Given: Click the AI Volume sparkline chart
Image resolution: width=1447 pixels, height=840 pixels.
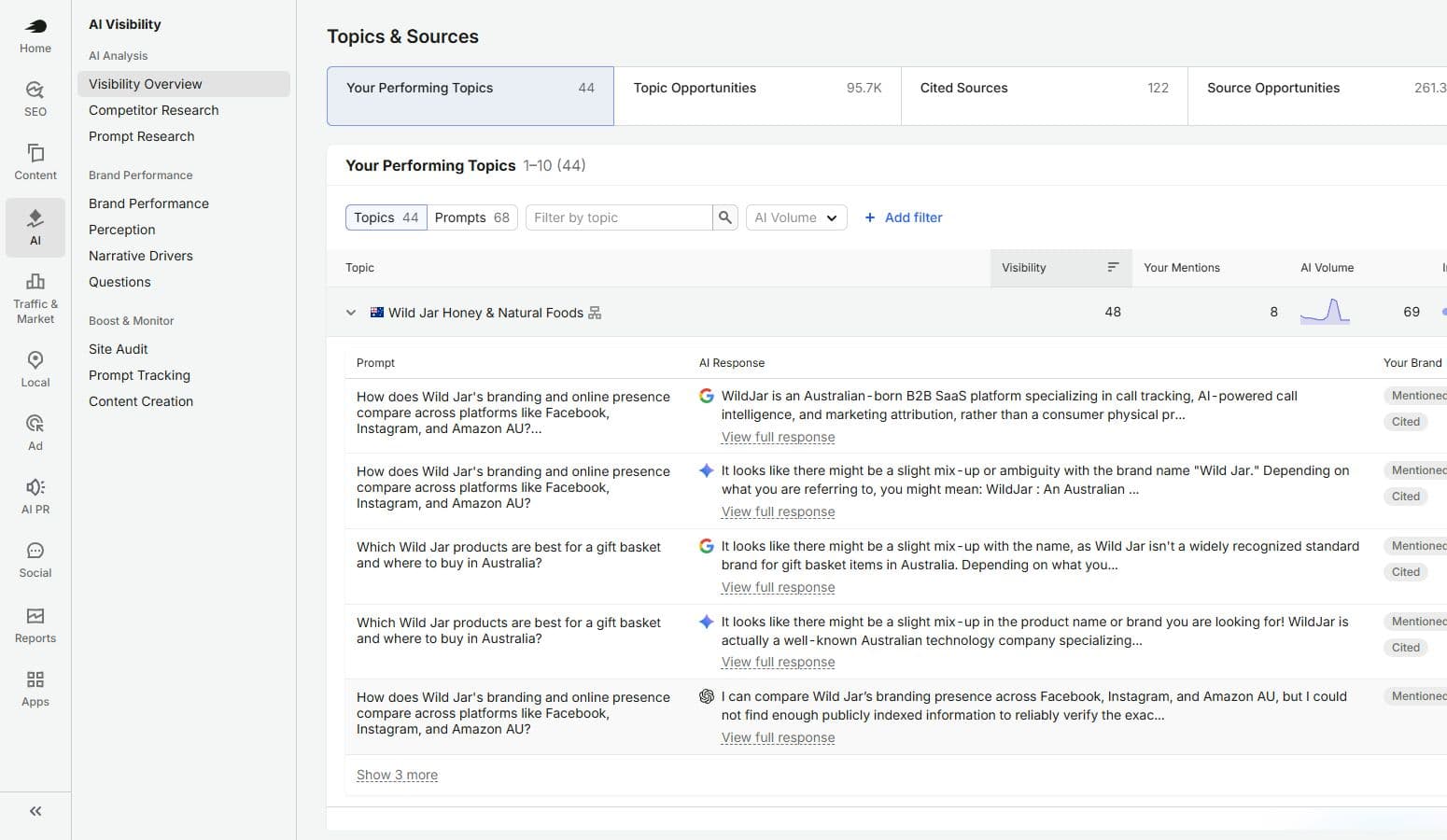Looking at the screenshot, I should 1325,312.
